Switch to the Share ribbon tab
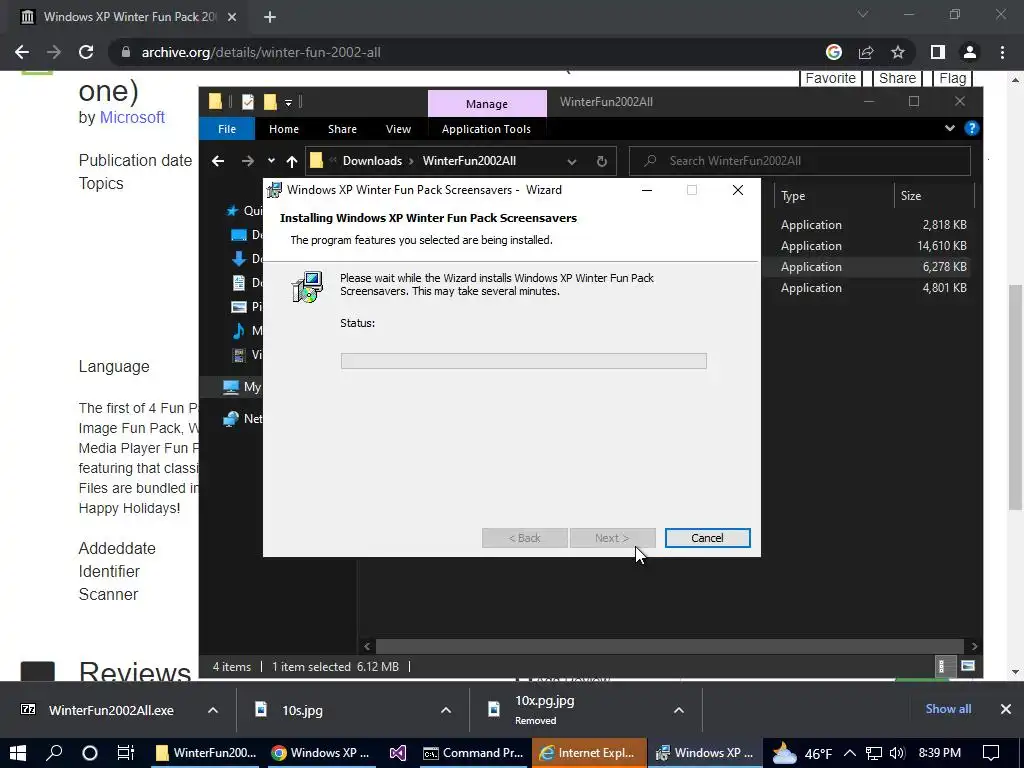Image resolution: width=1024 pixels, height=768 pixels. click(342, 129)
